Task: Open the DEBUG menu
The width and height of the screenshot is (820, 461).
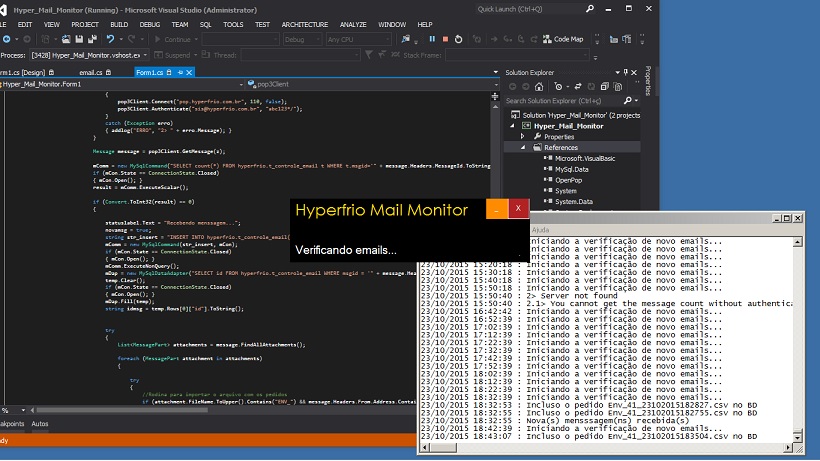Action: click(150, 25)
